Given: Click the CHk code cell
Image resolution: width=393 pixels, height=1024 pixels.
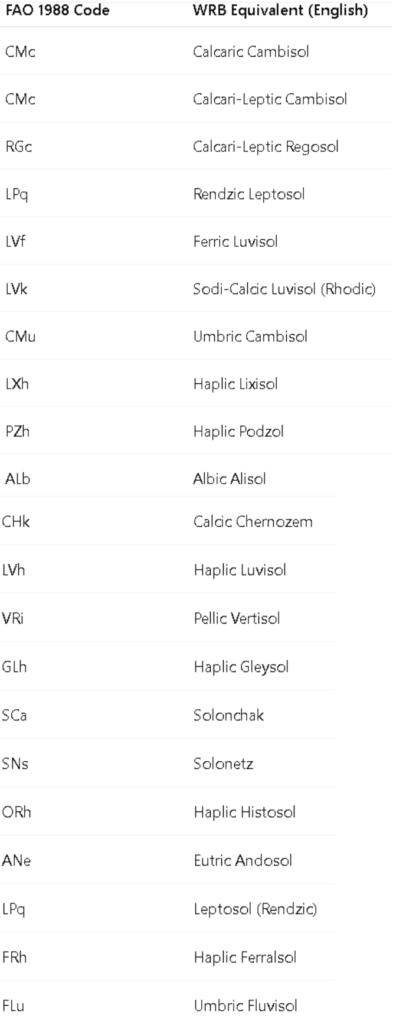Looking at the screenshot, I should (x=16, y=521).
